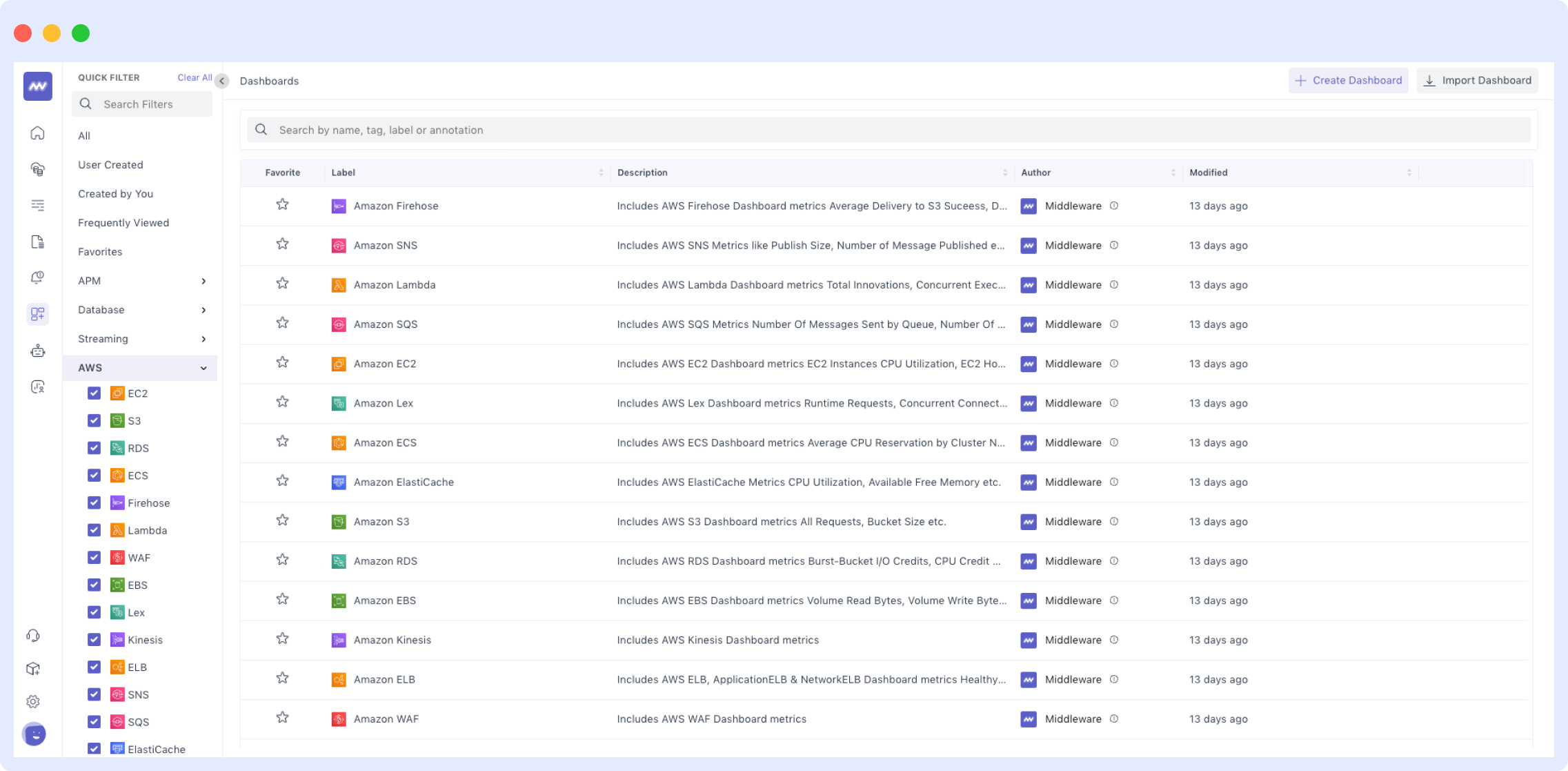This screenshot has height=771, width=1568.
Task: Focus the Search Filters input
Action: [x=142, y=104]
